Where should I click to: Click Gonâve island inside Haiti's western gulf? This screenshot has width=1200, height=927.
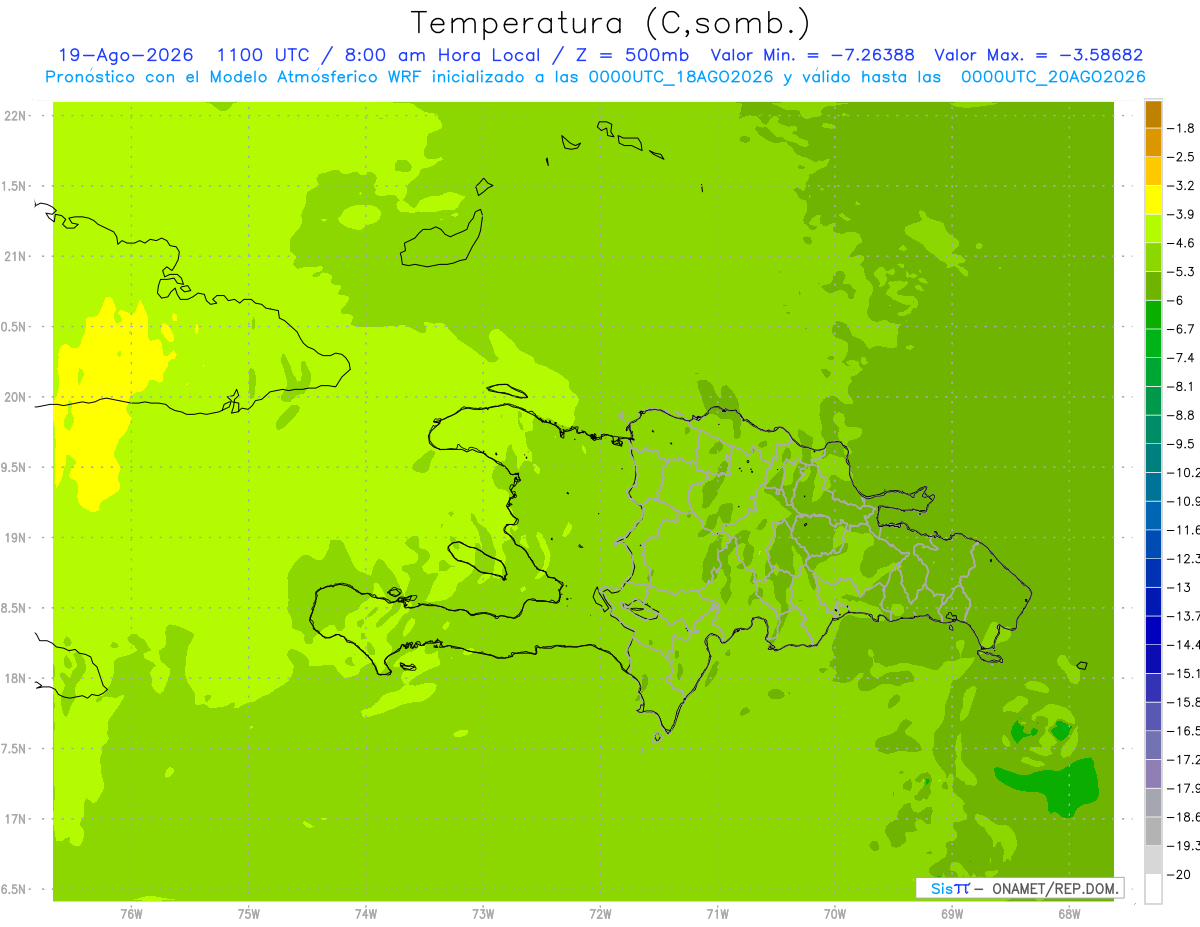(478, 560)
